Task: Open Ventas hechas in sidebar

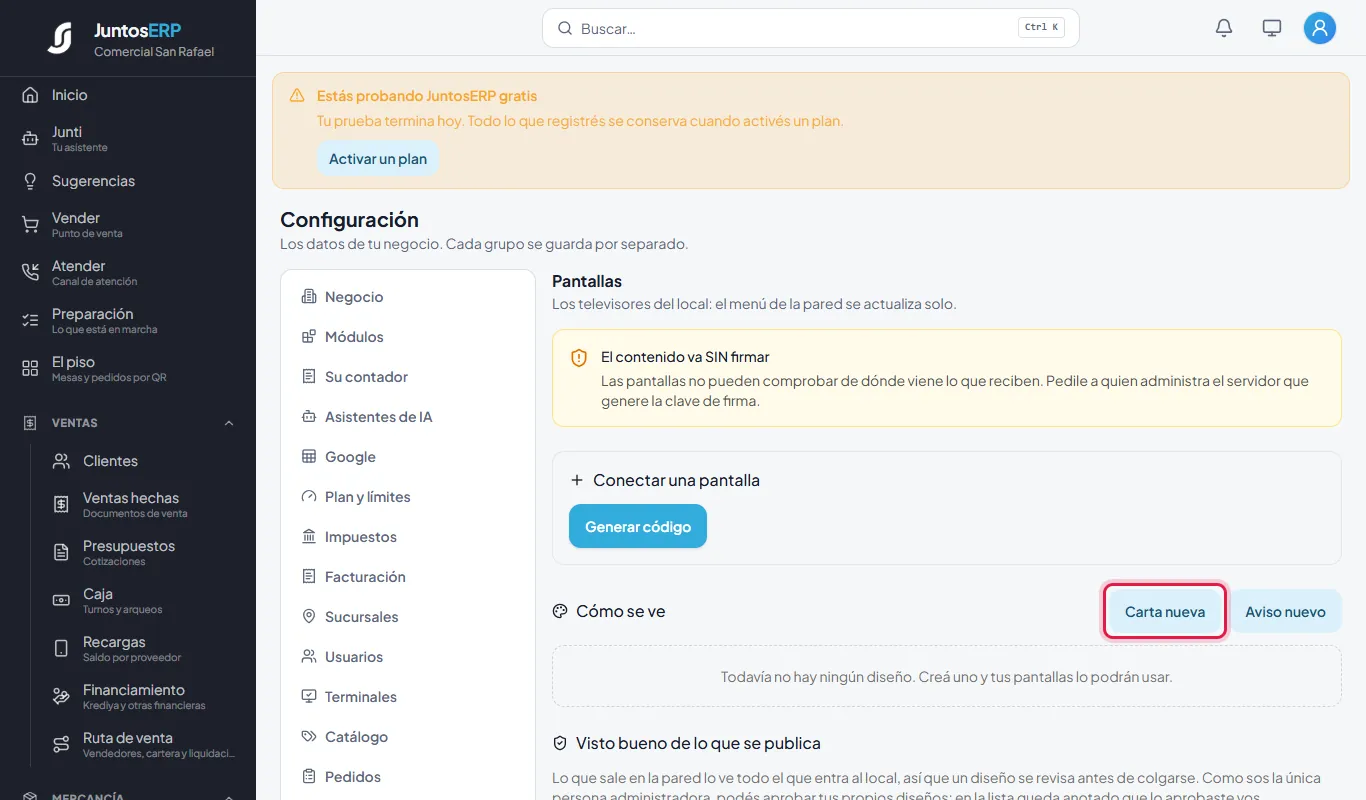Action: point(144,505)
